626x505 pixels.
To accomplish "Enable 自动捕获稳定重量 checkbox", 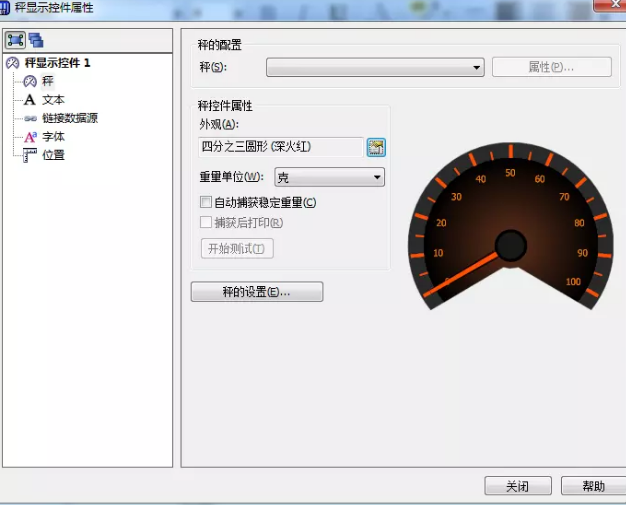I will [x=206, y=202].
